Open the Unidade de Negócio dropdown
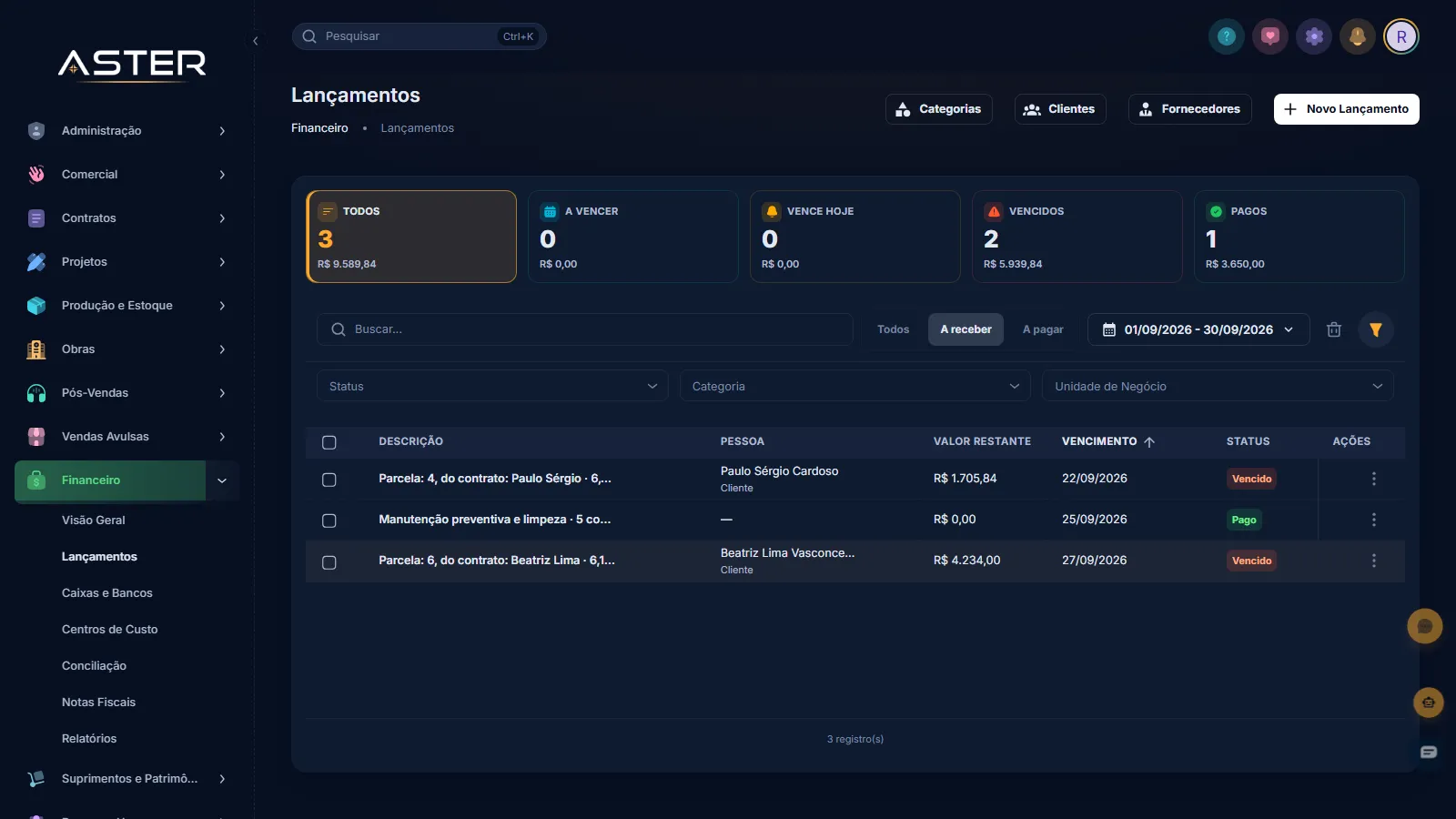This screenshot has height=819, width=1456. [1218, 386]
